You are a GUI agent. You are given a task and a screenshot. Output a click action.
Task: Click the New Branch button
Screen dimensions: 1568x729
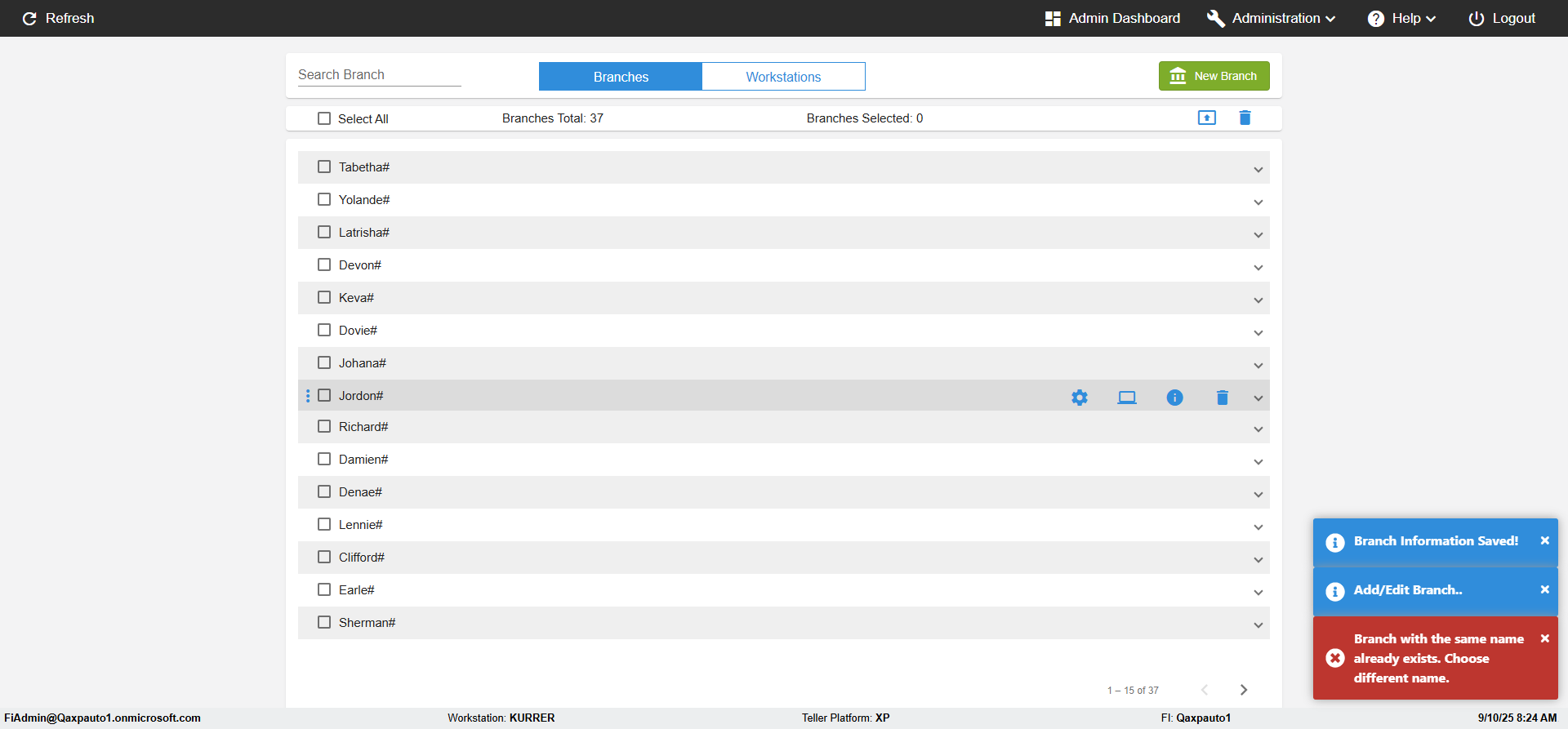1214,76
